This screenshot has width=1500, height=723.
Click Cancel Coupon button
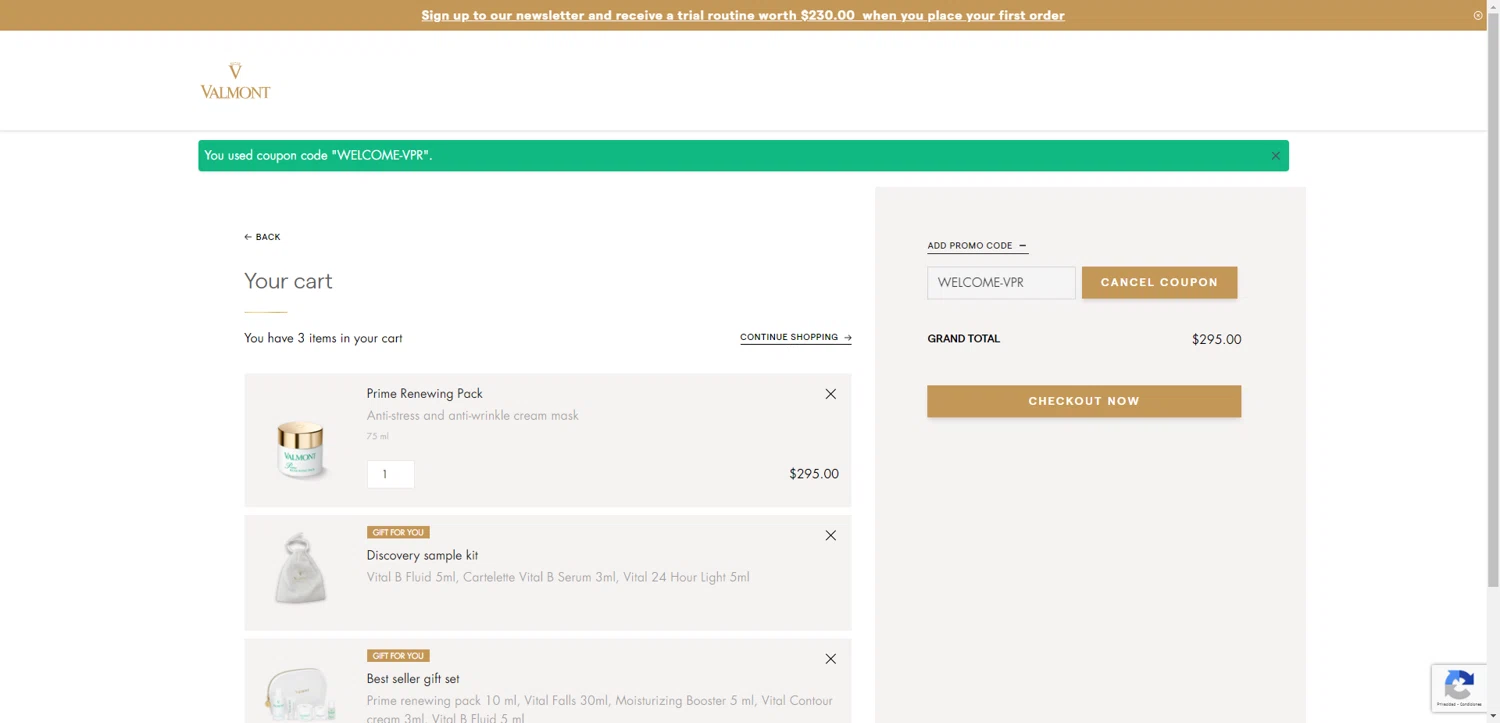point(1159,282)
